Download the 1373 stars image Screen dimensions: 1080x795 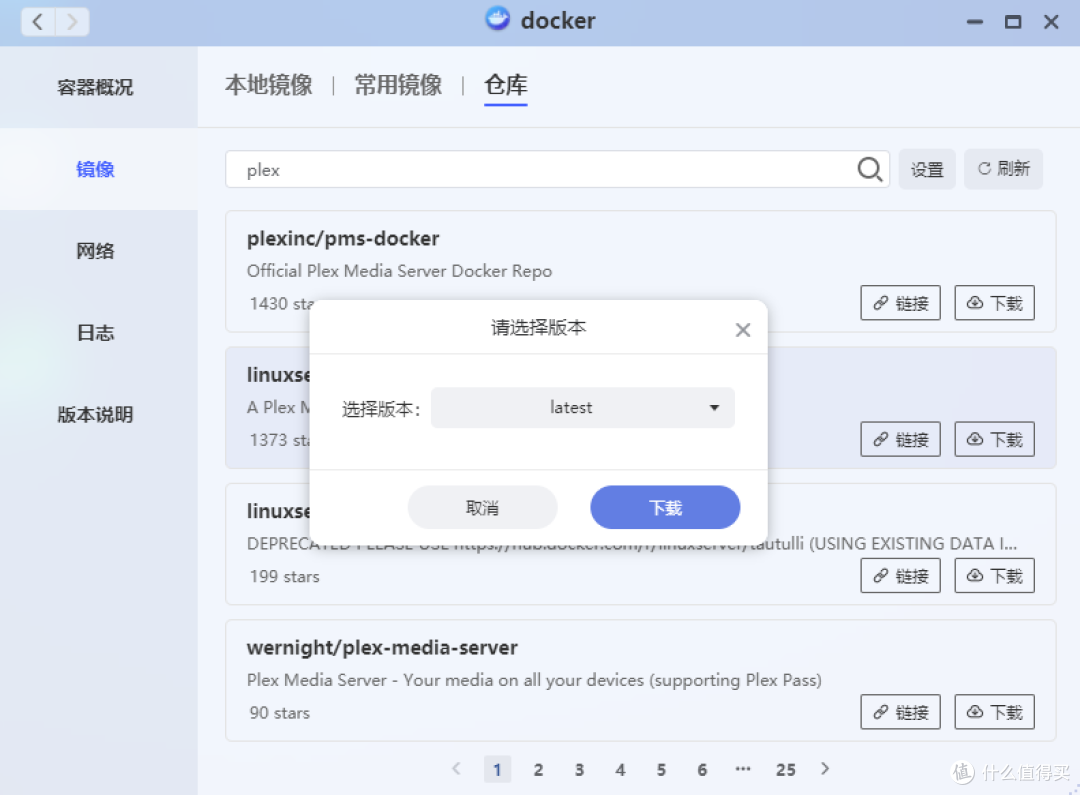coord(995,440)
